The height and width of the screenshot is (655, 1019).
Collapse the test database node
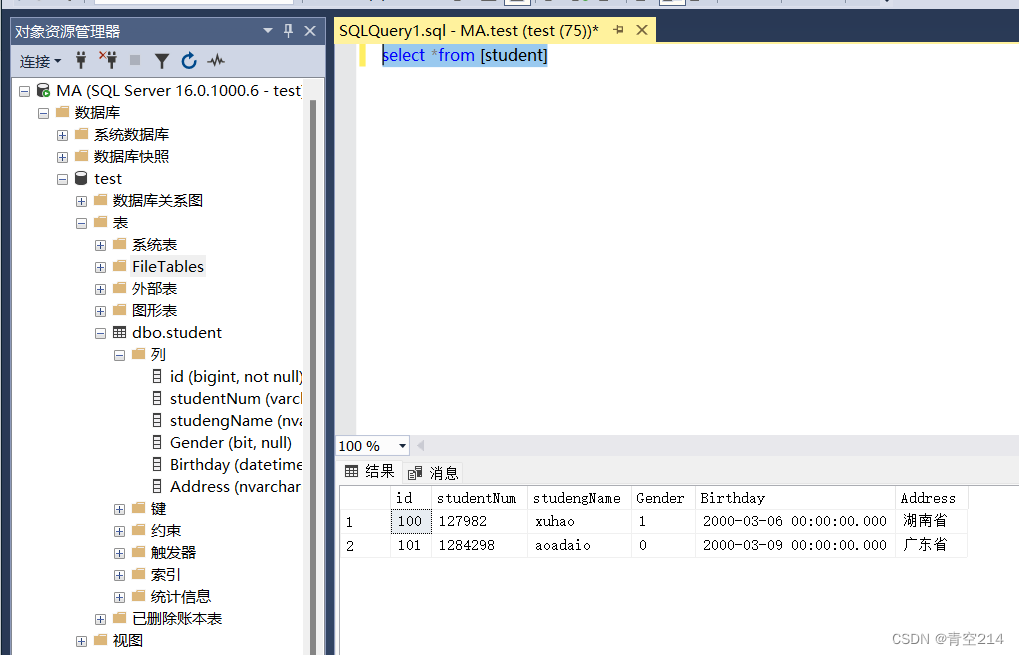(x=62, y=178)
